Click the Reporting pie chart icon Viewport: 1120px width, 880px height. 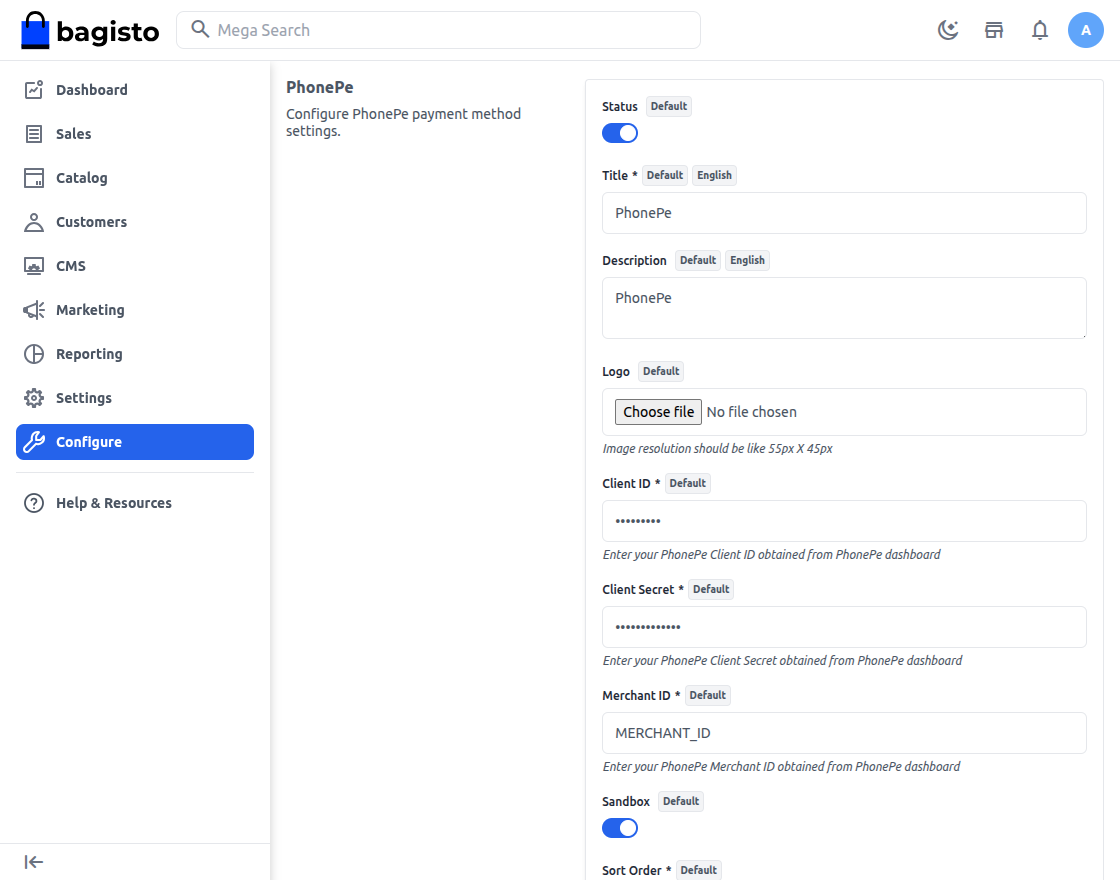34,354
